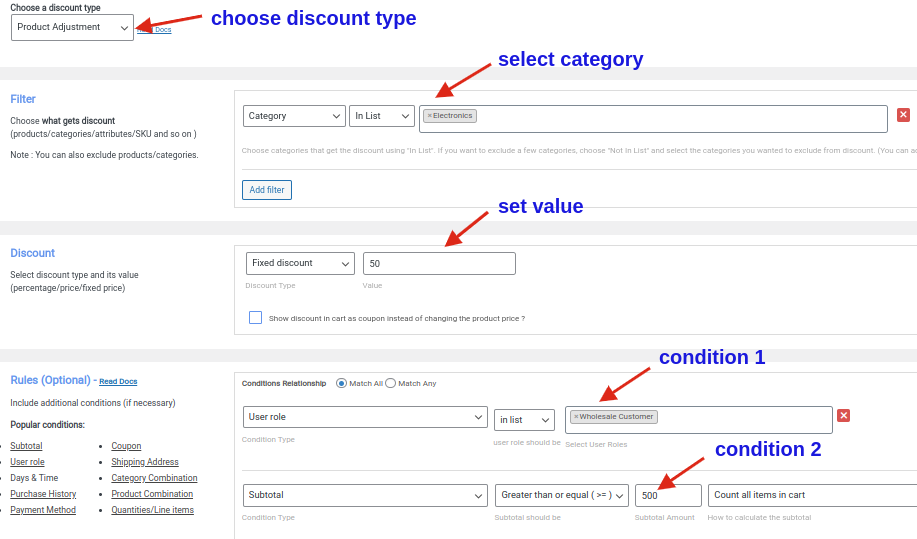
Task: Remove the Wholesale Customer role tag
Action: [x=576, y=417]
